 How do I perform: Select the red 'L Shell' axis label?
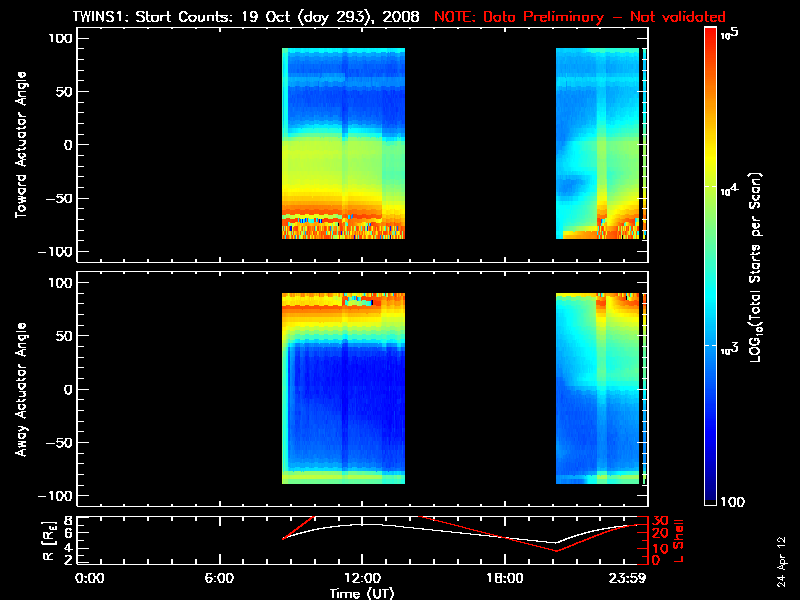tap(680, 538)
